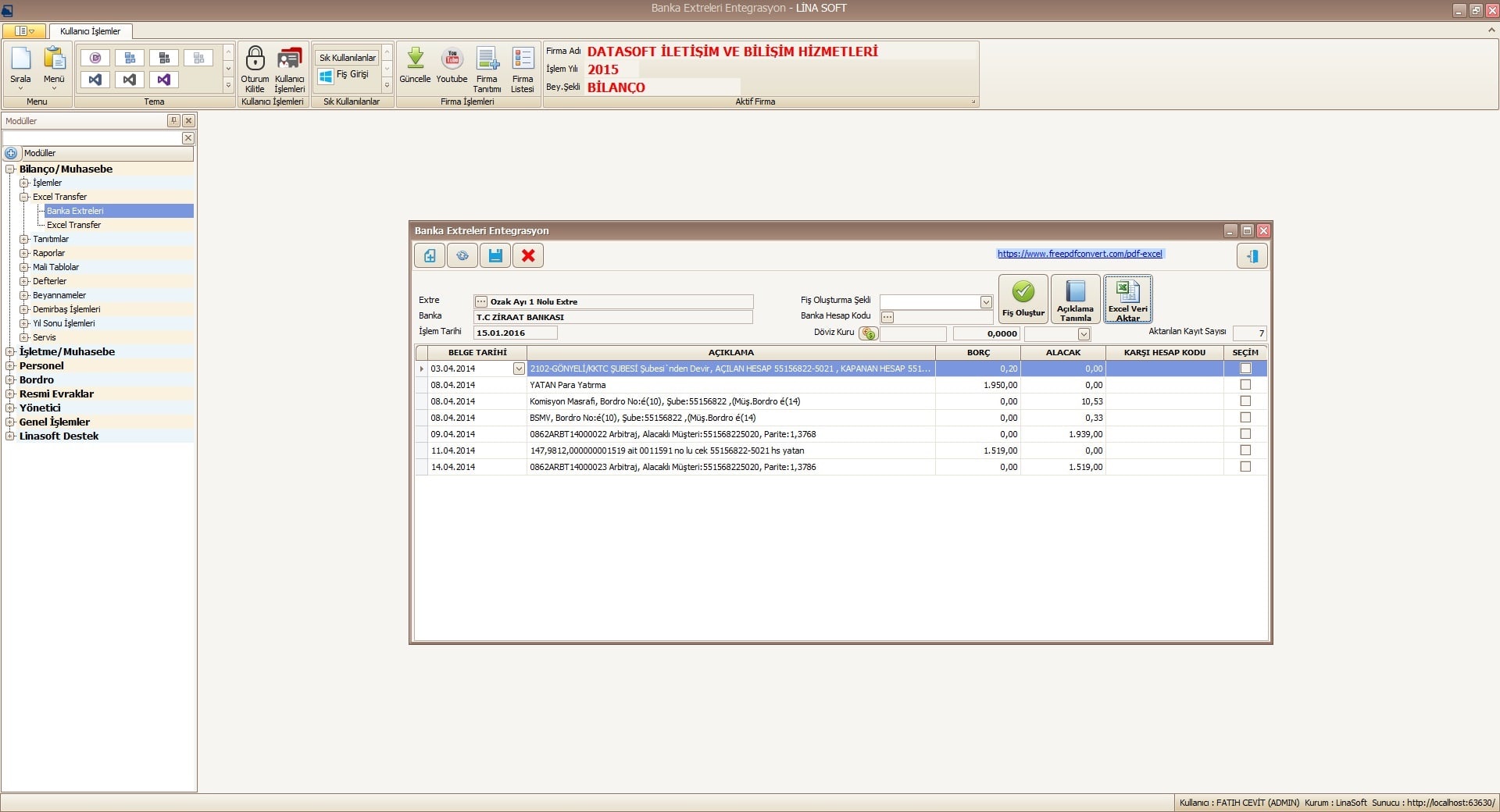Open the currency dropdown next to 0,0000

(x=1084, y=334)
